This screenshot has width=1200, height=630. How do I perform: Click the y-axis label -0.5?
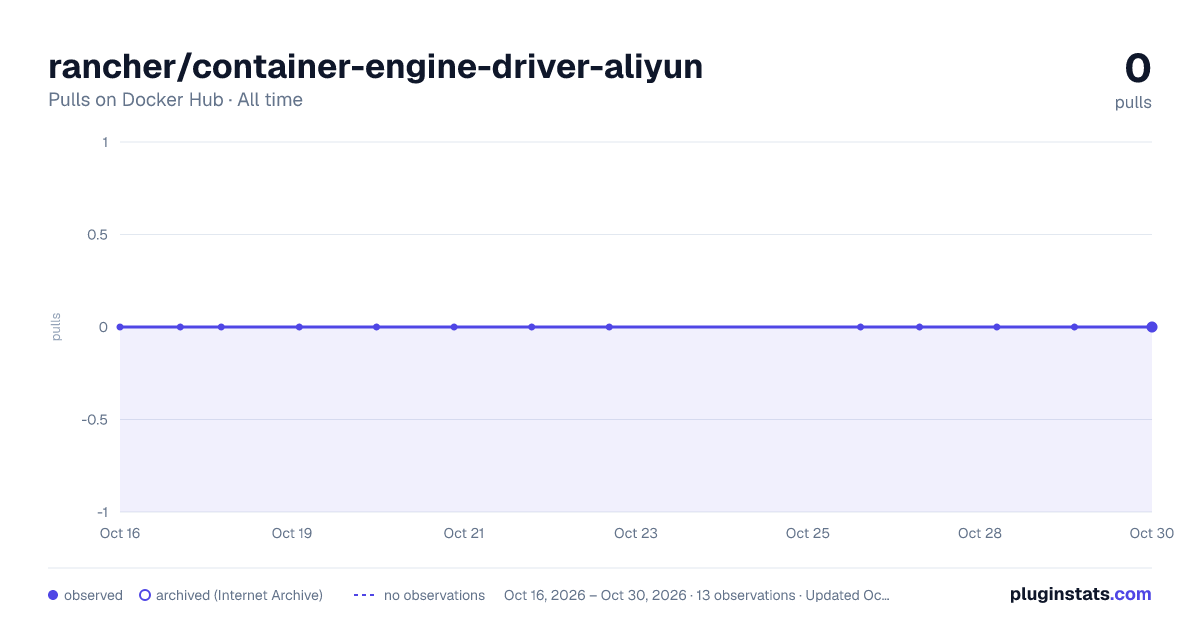click(x=95, y=420)
